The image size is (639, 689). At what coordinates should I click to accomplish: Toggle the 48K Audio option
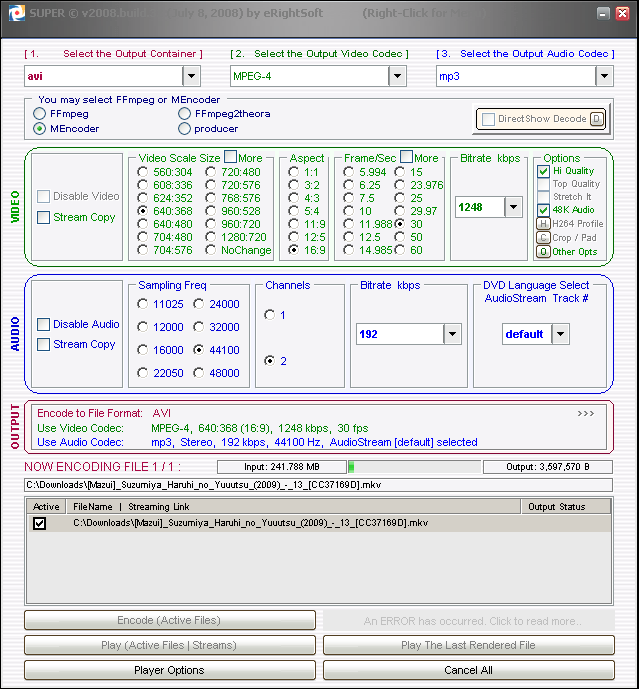543,210
